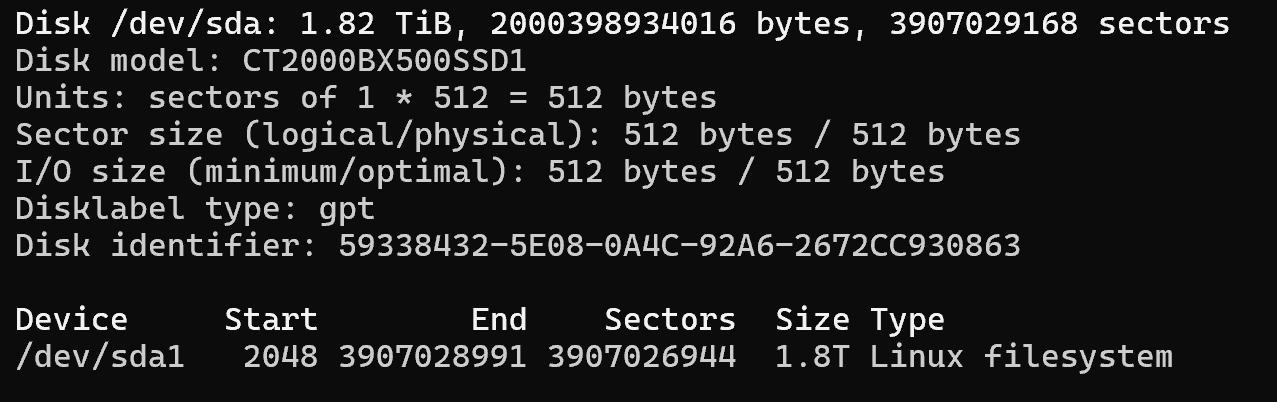
Task: Click the "Device" column header
Action: [x=72, y=319]
